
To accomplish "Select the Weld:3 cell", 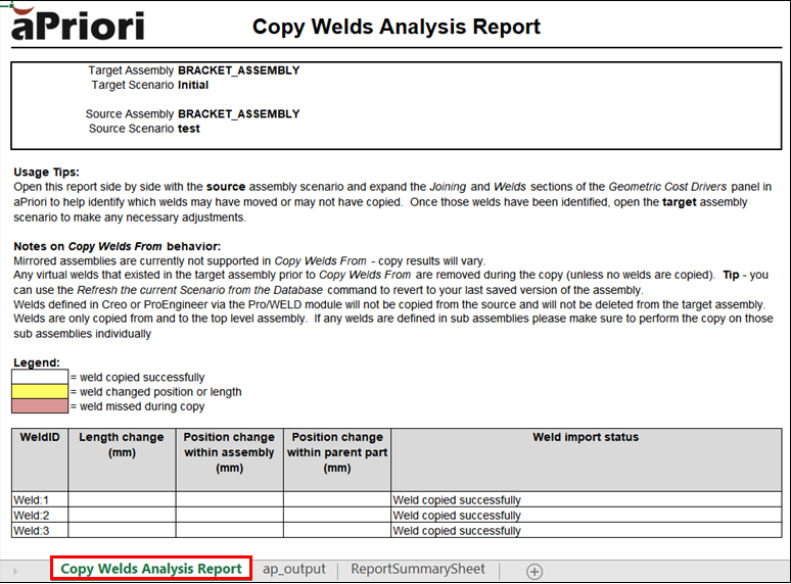I will coord(39,531).
